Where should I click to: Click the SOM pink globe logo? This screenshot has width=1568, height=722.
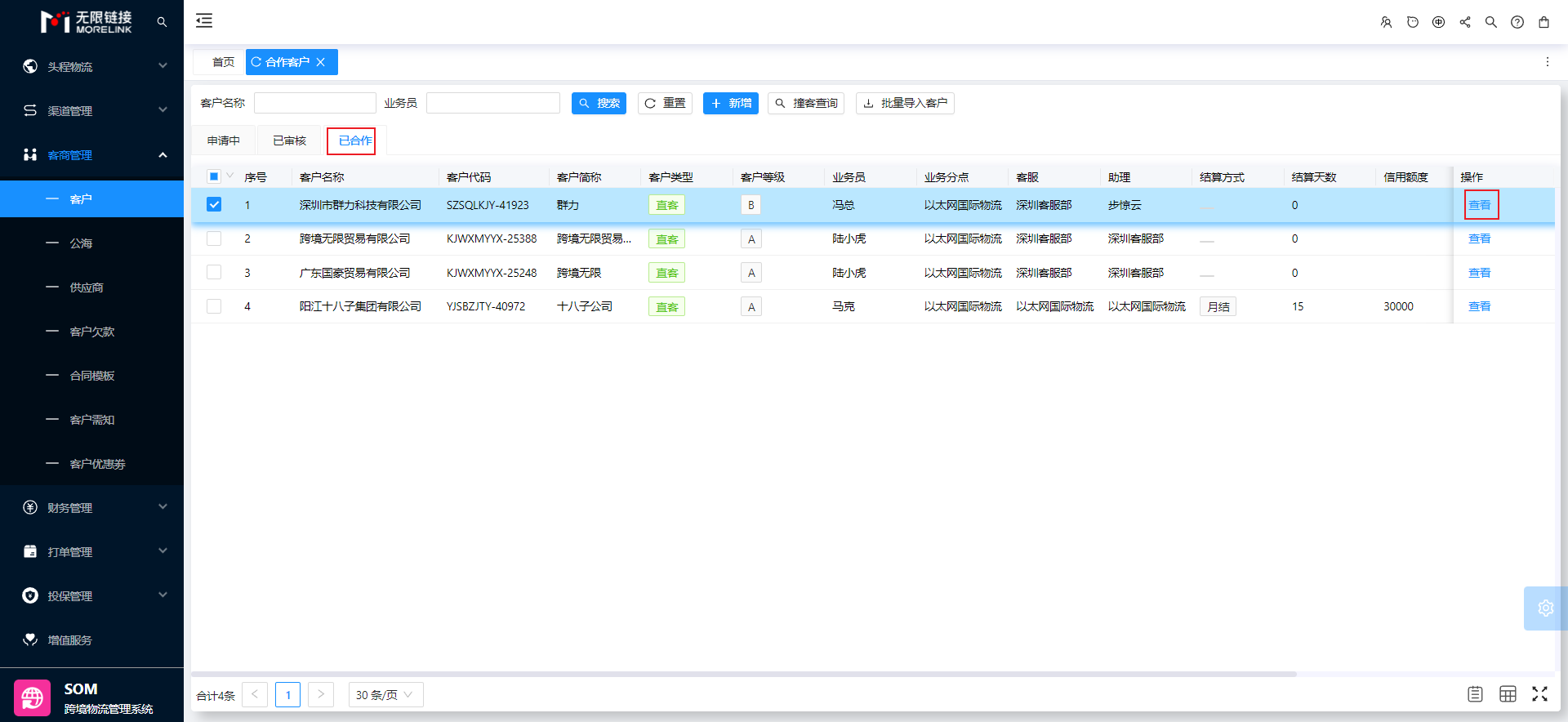pos(33,697)
